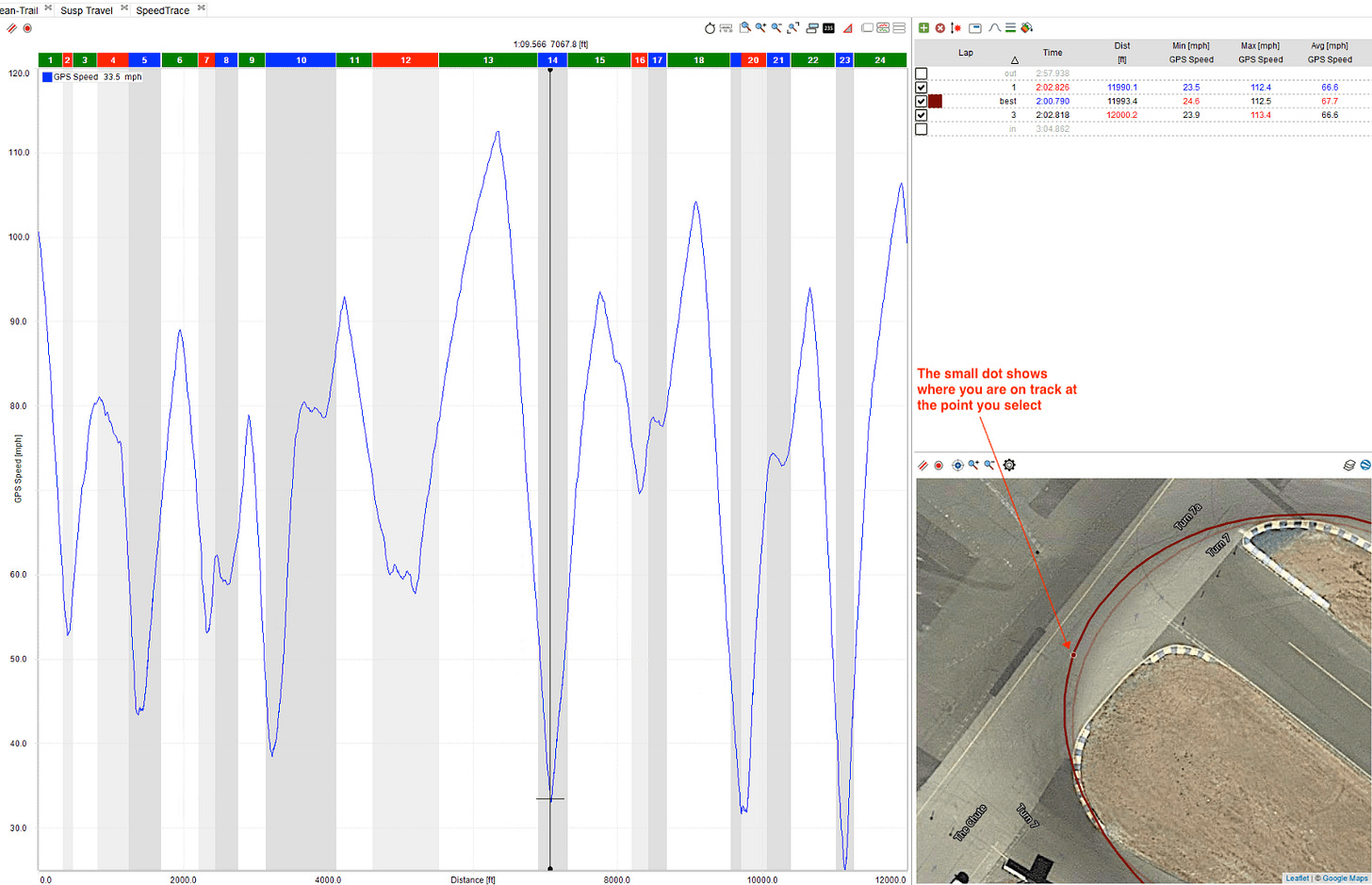Zoom out on the speed chart
1372x885 pixels.
[x=777, y=27]
